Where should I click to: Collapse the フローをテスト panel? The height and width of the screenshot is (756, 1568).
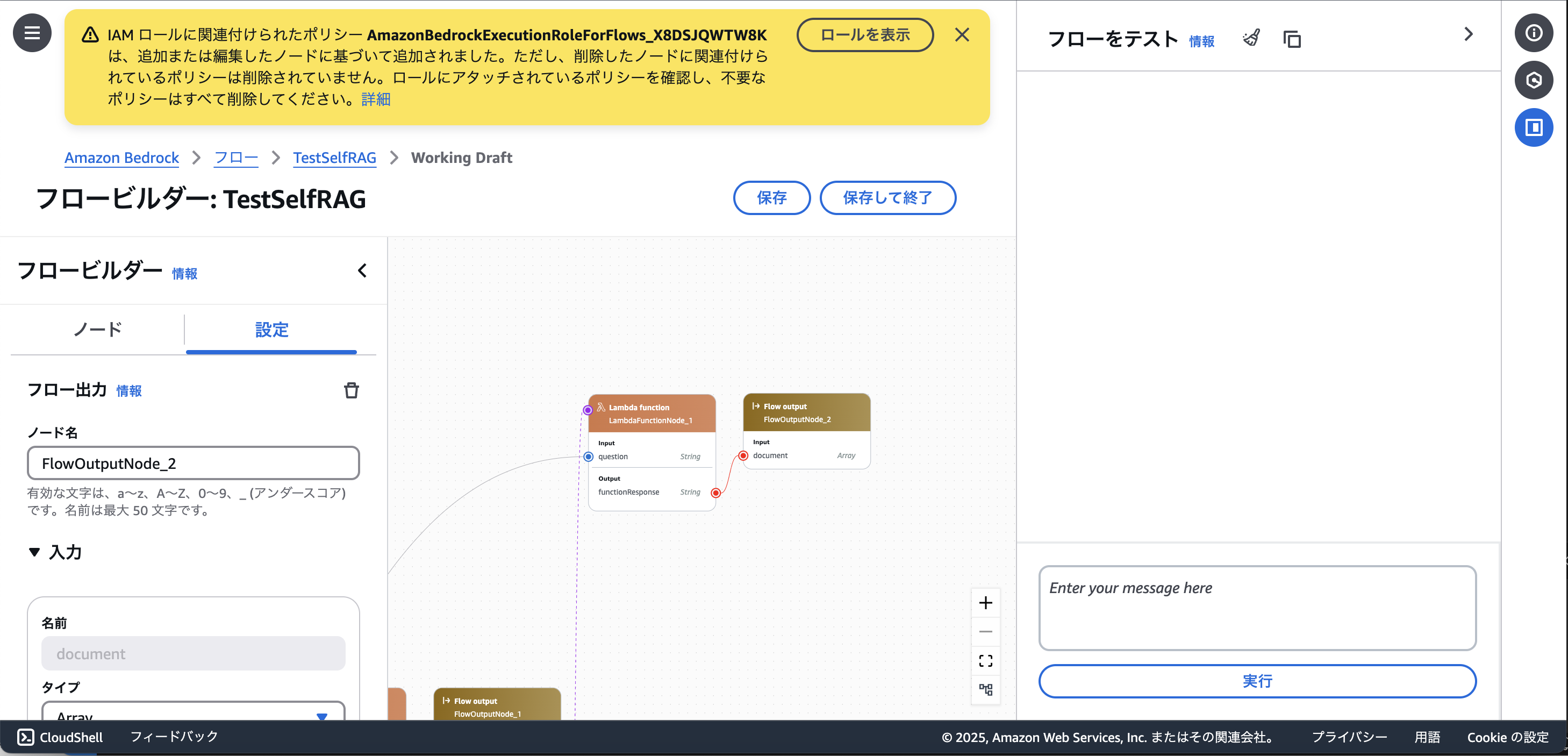pos(1468,34)
